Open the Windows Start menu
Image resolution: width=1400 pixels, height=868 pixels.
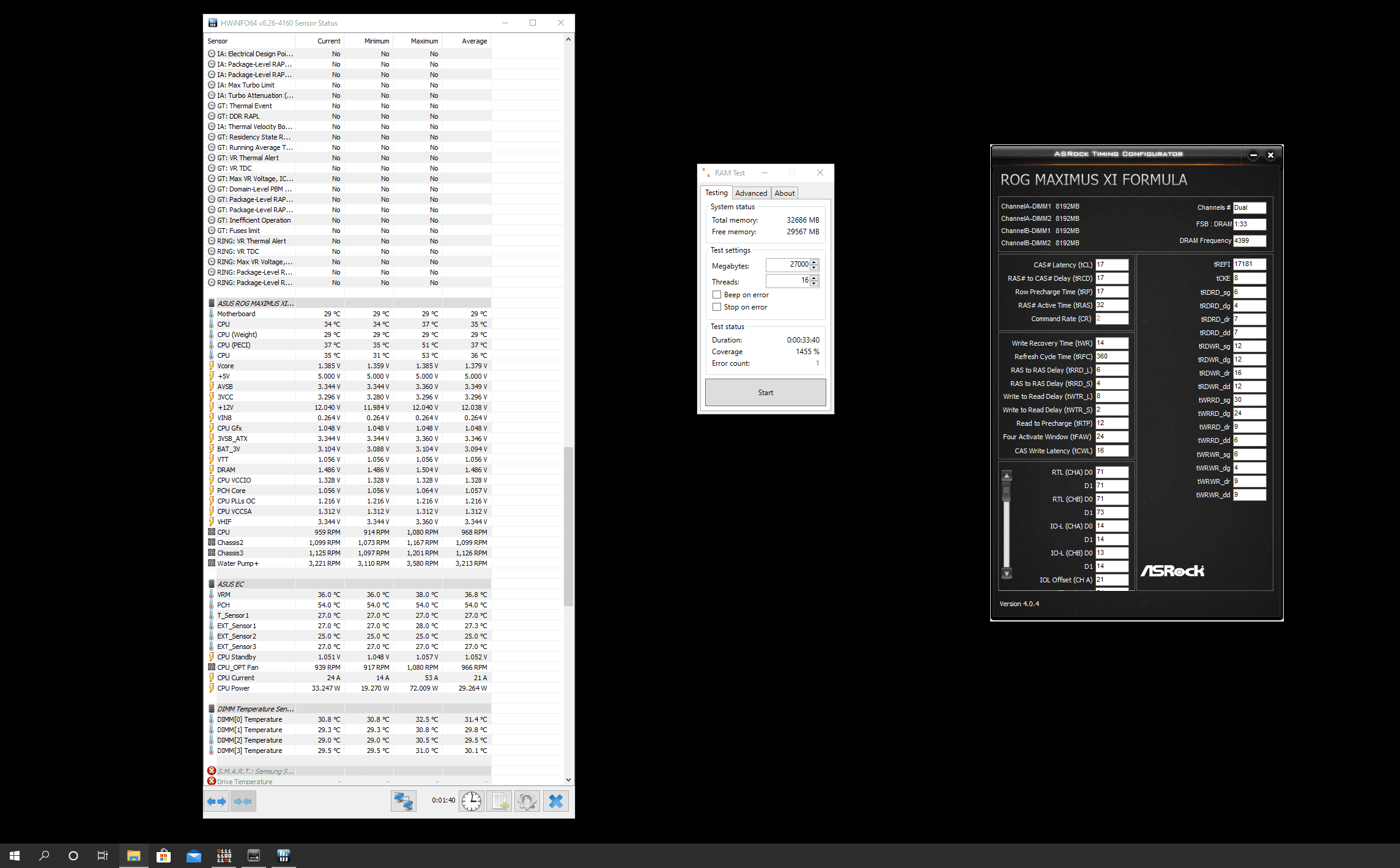coord(15,856)
